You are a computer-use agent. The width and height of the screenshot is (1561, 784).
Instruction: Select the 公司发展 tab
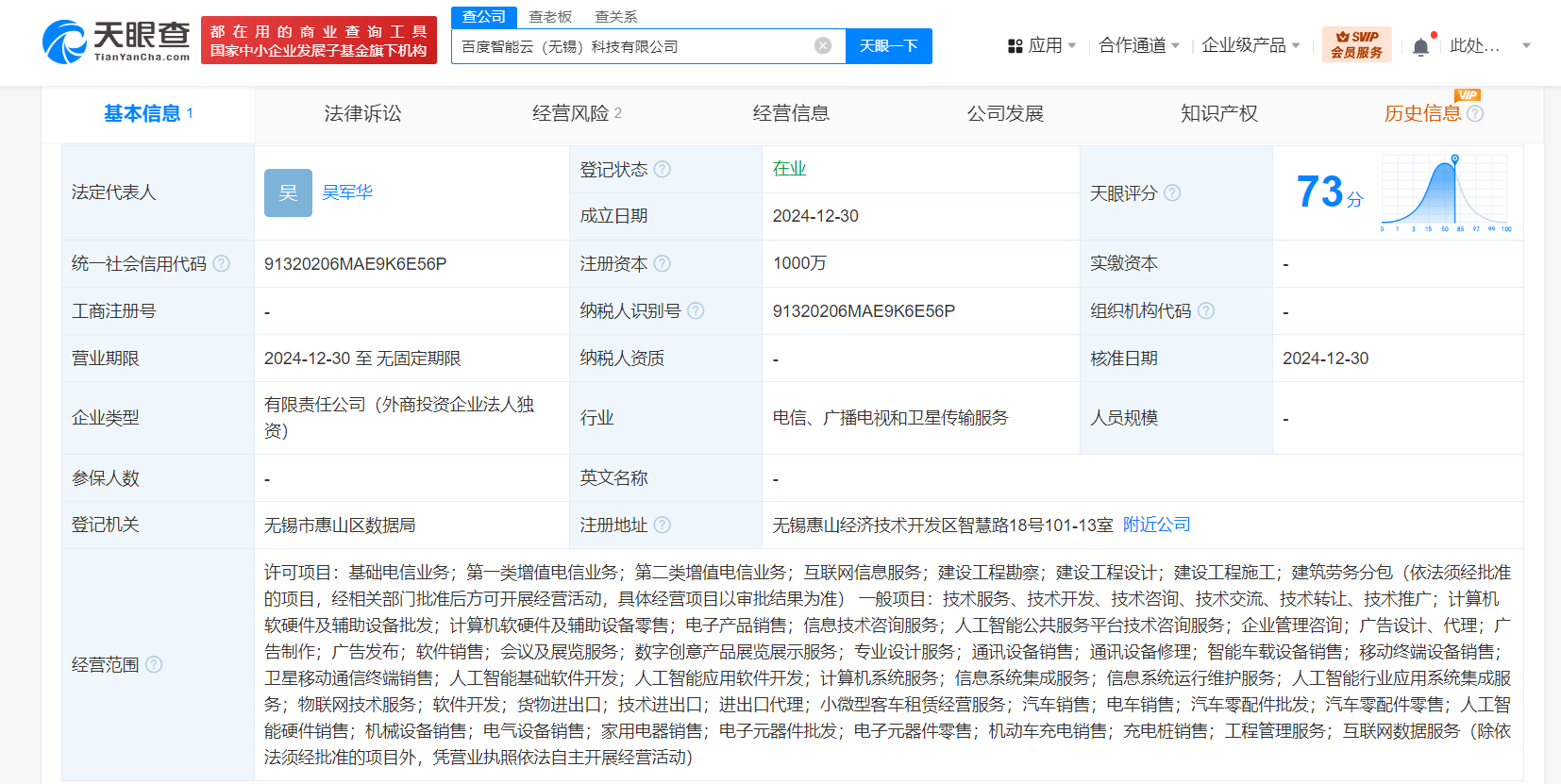click(1005, 113)
